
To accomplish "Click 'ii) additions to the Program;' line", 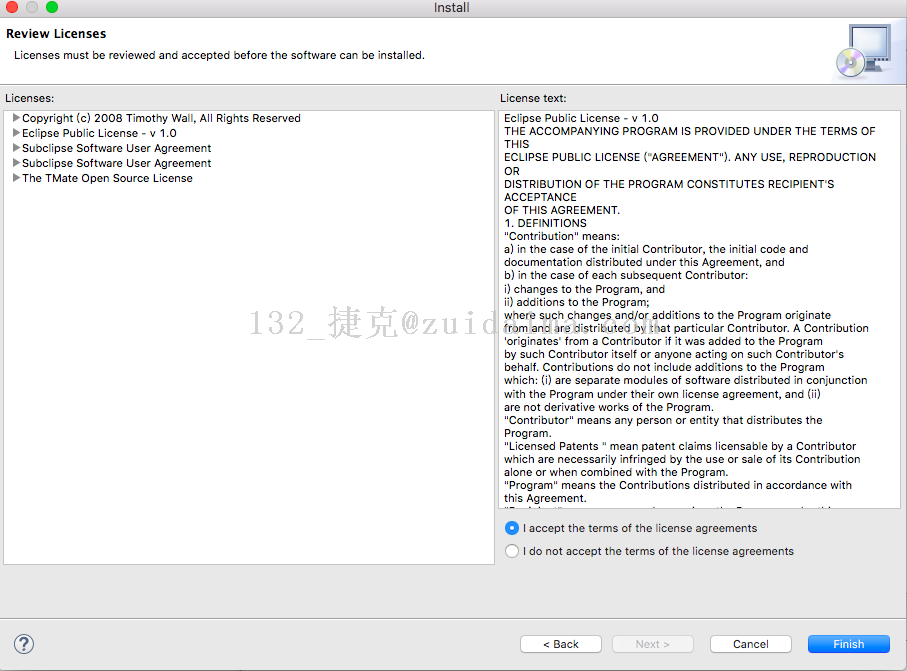I will coord(577,302).
